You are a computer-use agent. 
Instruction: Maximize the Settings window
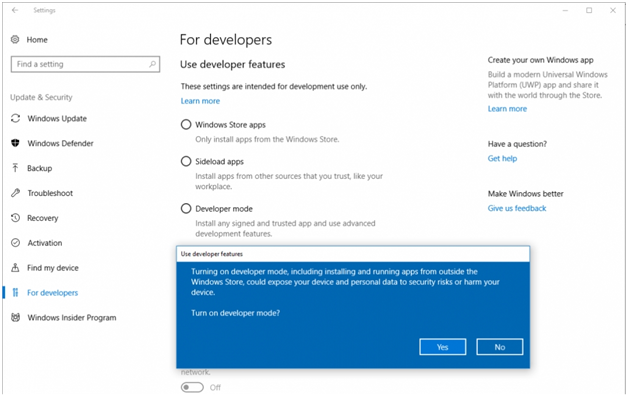pos(589,10)
